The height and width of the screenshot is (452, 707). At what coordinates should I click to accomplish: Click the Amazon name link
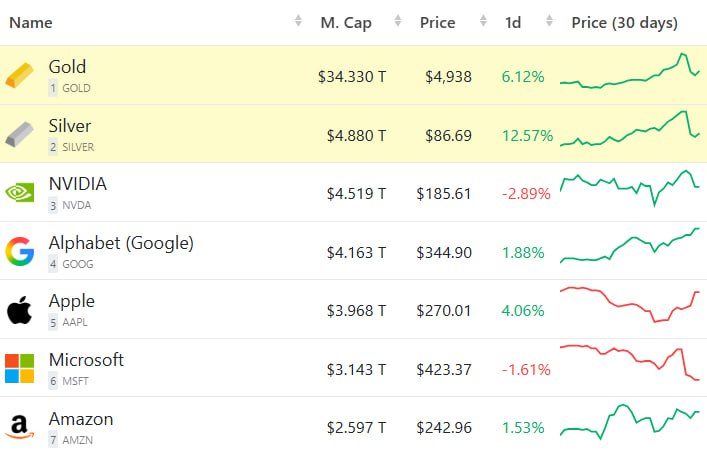click(81, 419)
